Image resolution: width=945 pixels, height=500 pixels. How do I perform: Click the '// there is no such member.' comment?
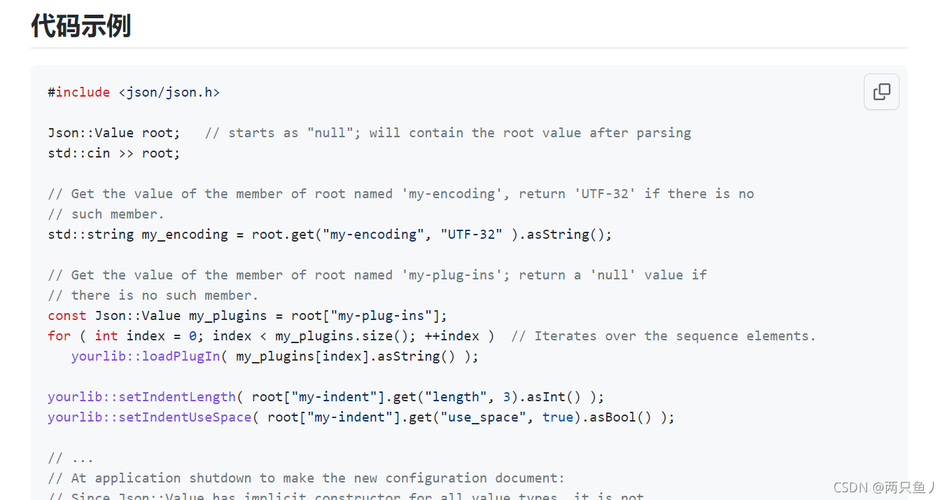coord(153,295)
